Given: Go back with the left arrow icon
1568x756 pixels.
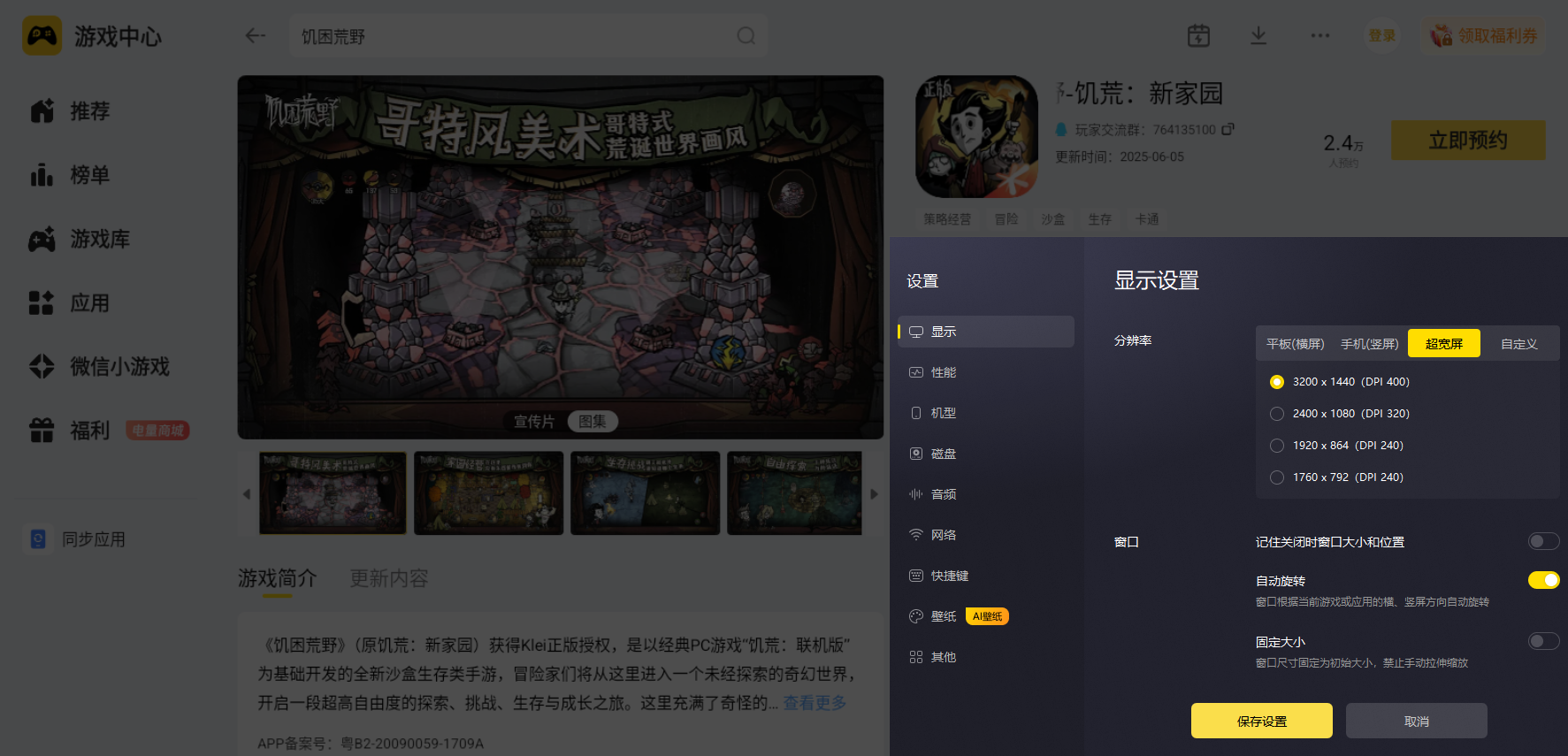Looking at the screenshot, I should coord(256,36).
